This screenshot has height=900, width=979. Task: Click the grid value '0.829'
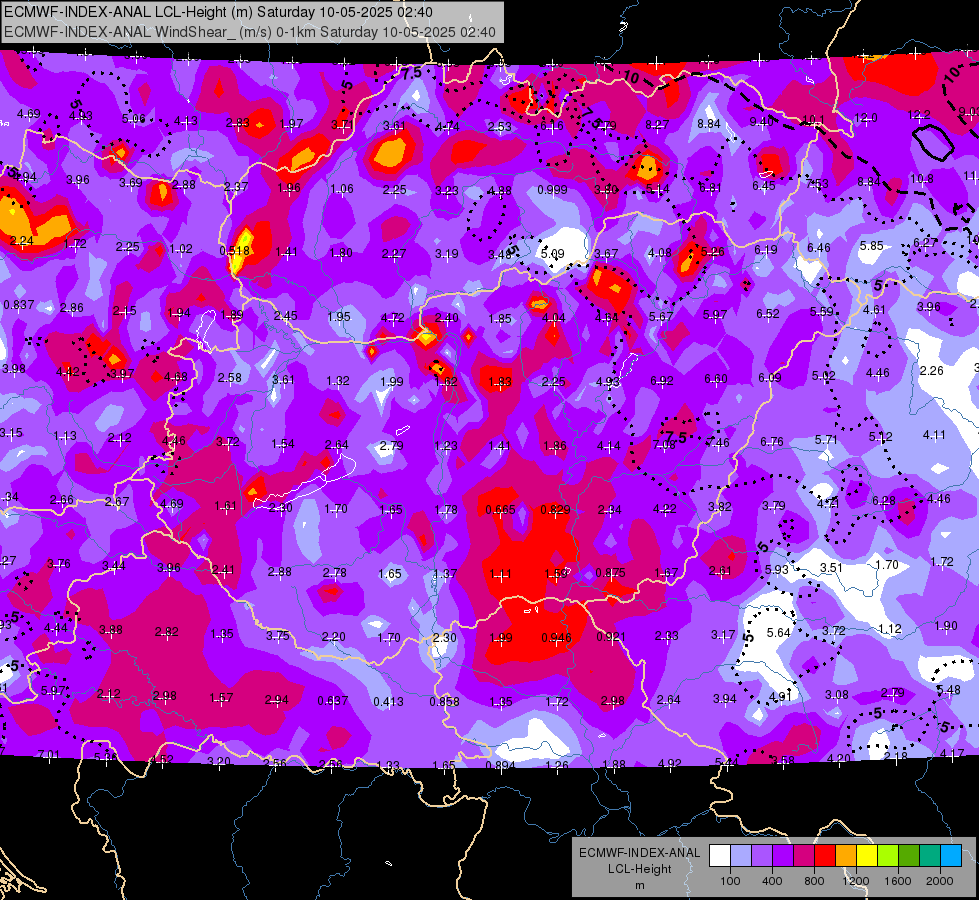coord(555,509)
